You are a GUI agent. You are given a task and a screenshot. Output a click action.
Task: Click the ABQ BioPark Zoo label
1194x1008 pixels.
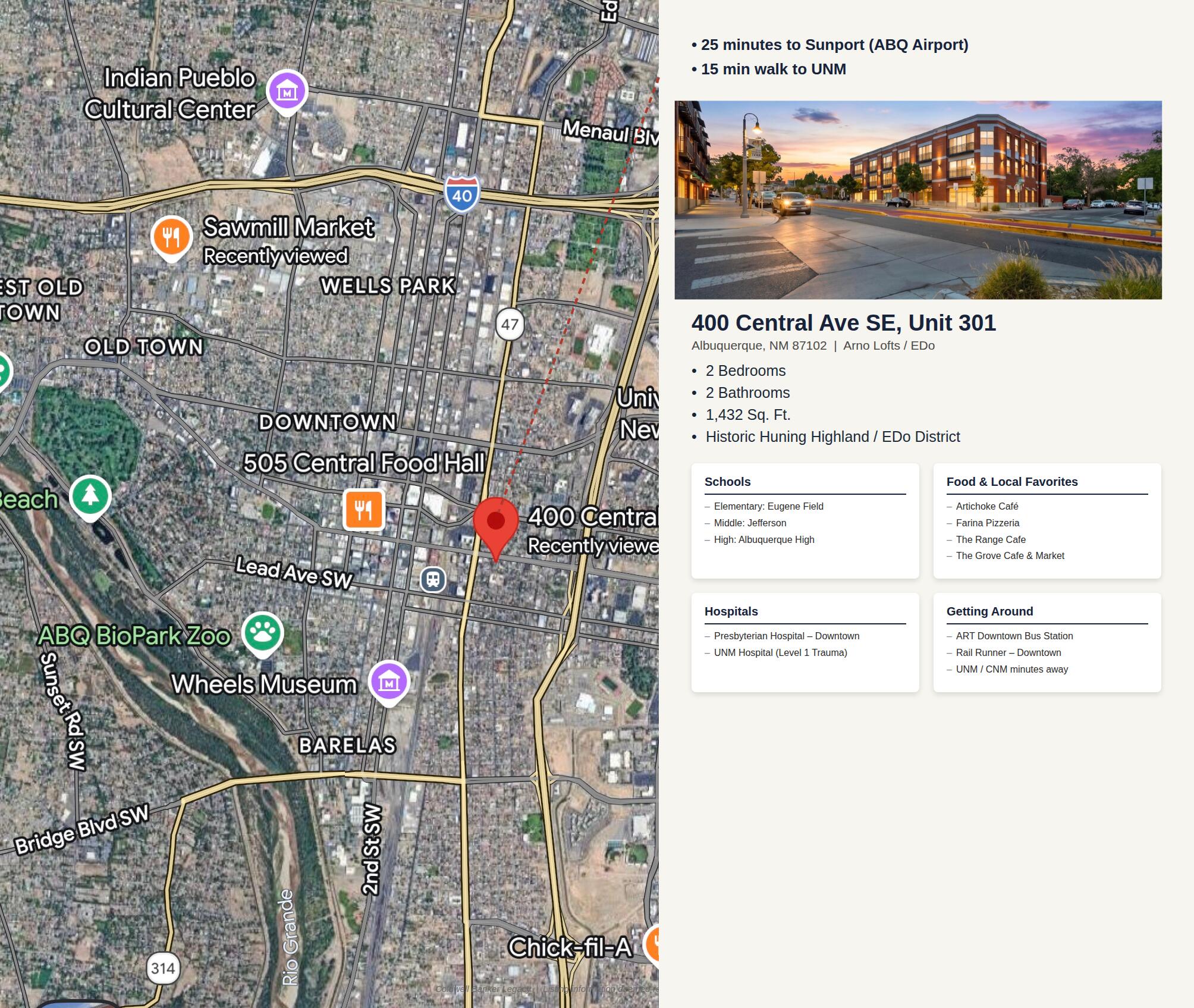pyautogui.click(x=134, y=636)
